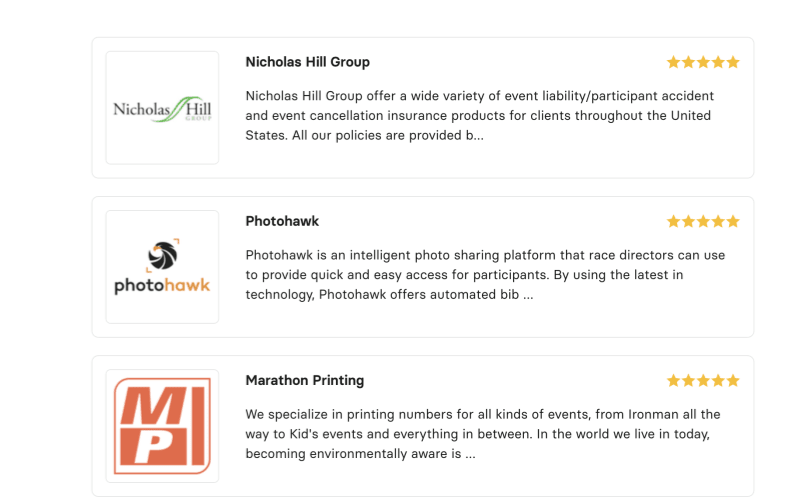
Task: Select third star of Marathon Printing rating
Action: pos(703,380)
